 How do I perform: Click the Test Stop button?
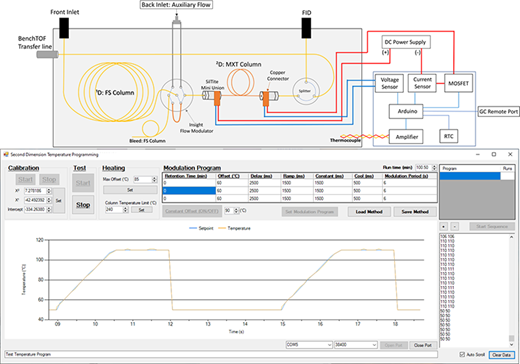coord(83,205)
